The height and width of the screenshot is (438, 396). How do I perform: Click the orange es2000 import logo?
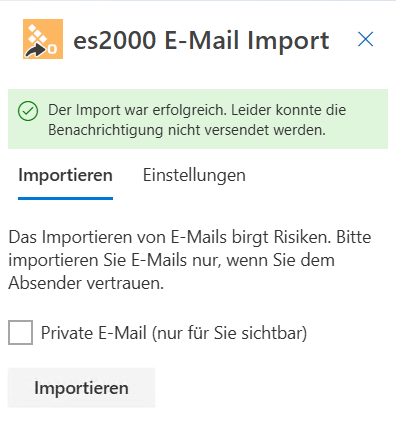[x=43, y=39]
